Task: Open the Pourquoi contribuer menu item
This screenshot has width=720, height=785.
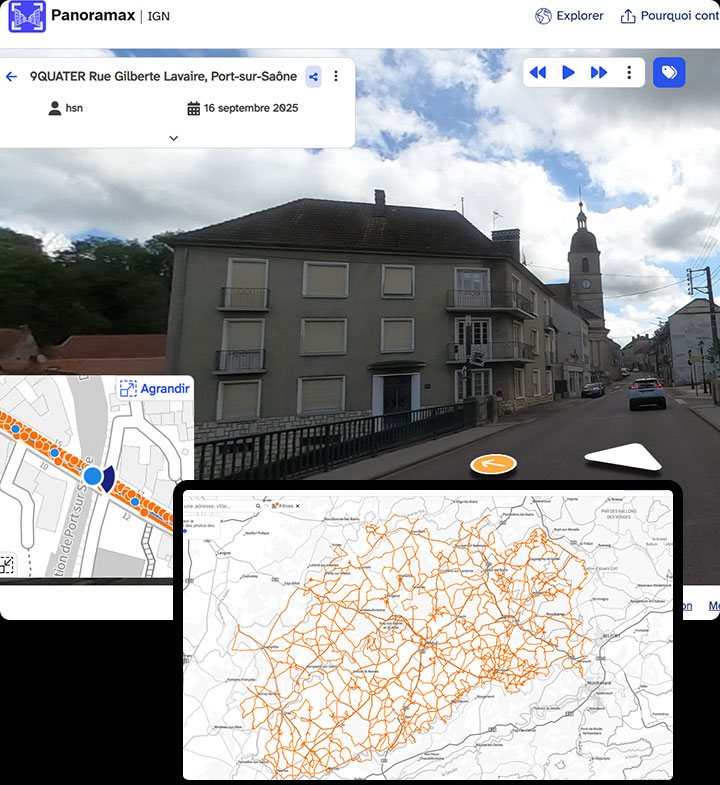Action: point(669,16)
